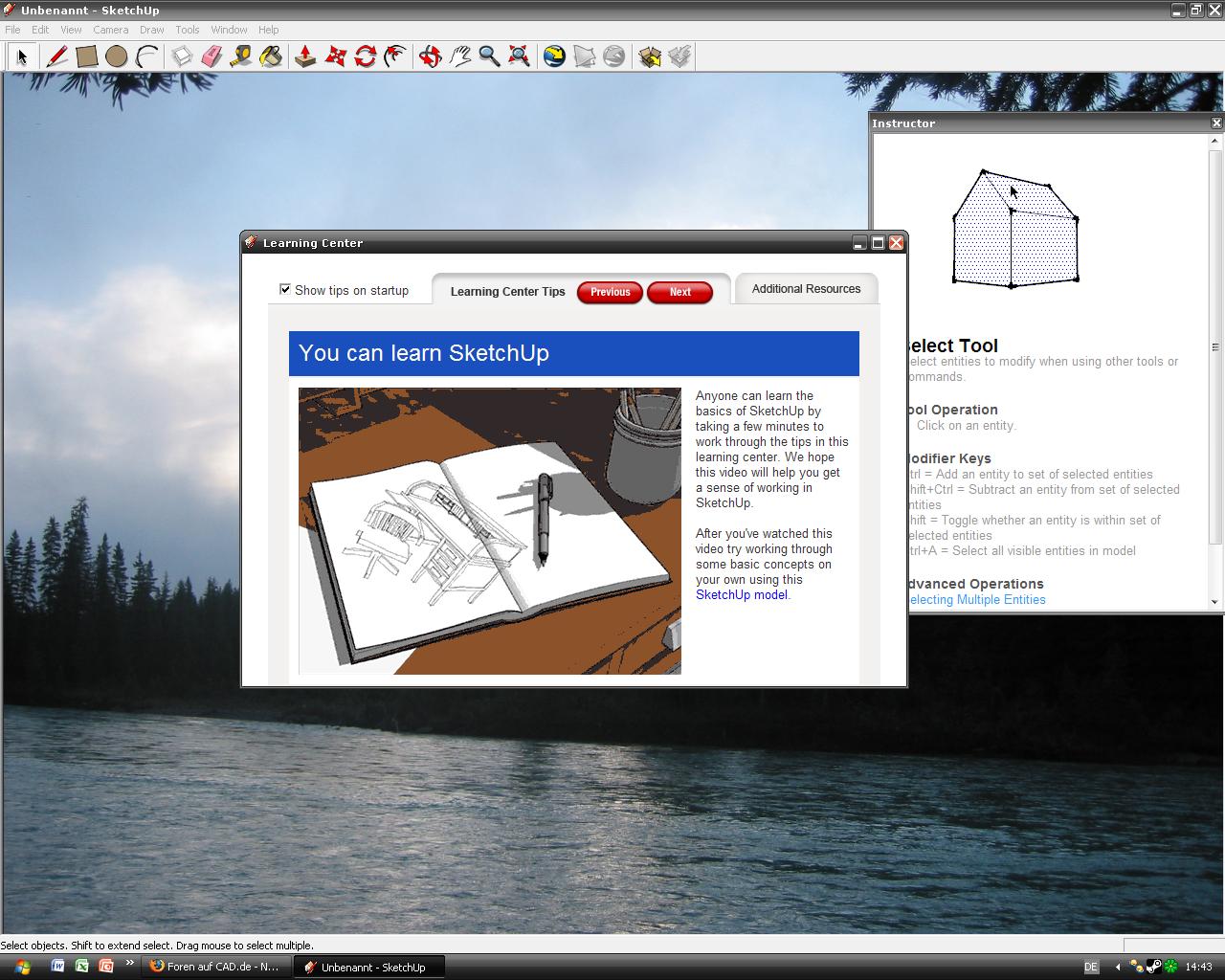Select the arrow Select tool in toolbar
1225x980 pixels.
(x=22, y=57)
